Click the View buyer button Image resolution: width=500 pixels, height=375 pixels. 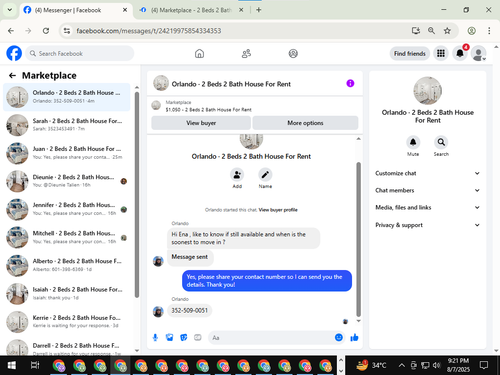201,123
